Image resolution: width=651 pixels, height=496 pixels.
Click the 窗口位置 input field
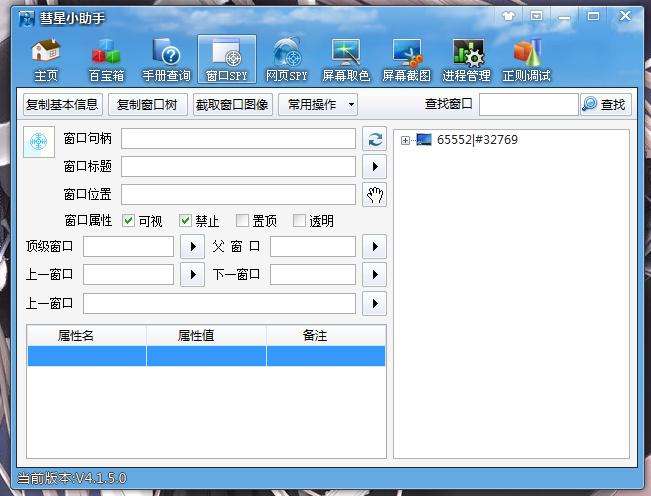point(238,194)
